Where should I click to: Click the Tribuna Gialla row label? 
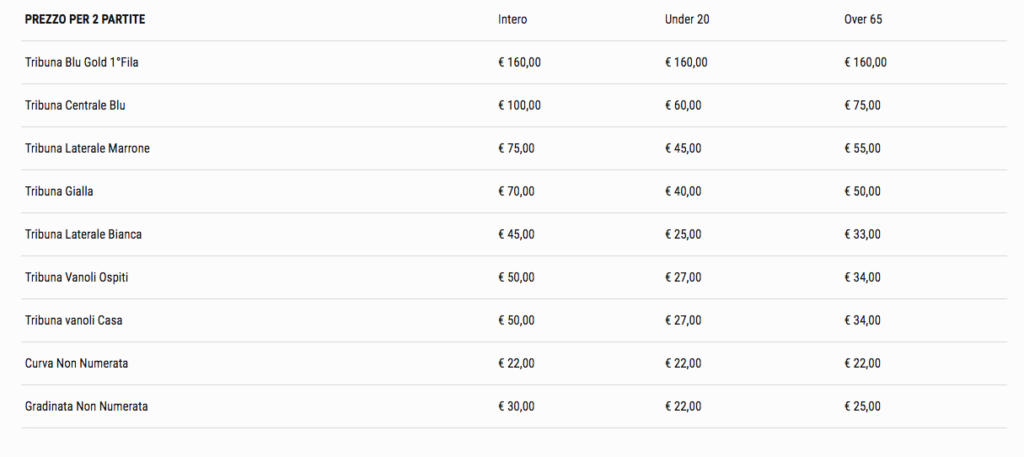pyautogui.click(x=59, y=192)
